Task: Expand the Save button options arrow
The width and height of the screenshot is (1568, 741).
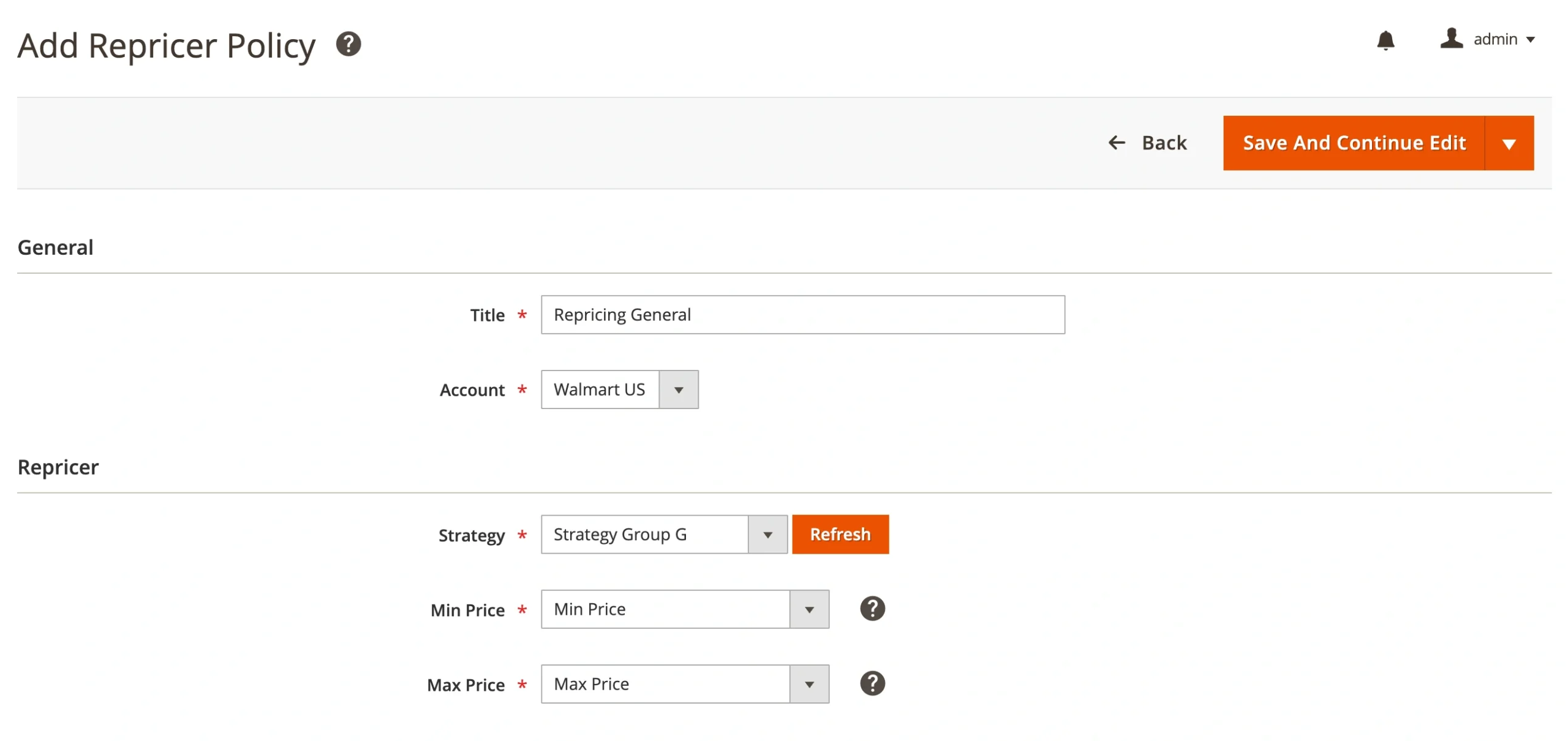Action: (1509, 143)
